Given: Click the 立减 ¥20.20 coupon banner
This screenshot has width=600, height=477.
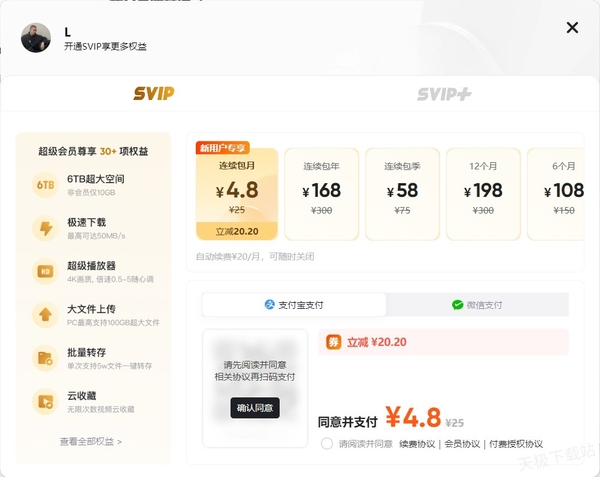Looking at the screenshot, I should coord(443,342).
